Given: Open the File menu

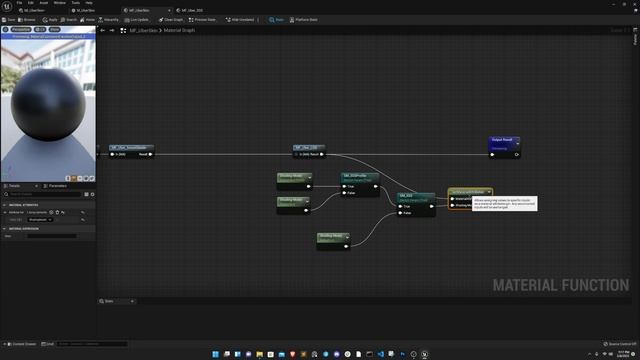Looking at the screenshot, I should pos(19,3).
